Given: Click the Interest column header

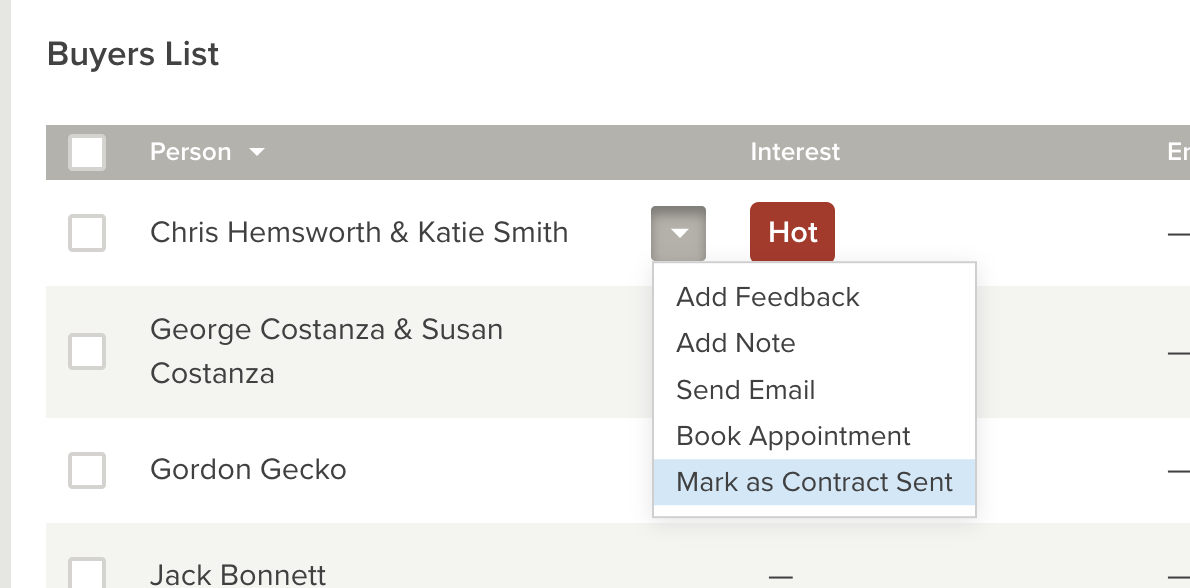Looking at the screenshot, I should click(795, 152).
